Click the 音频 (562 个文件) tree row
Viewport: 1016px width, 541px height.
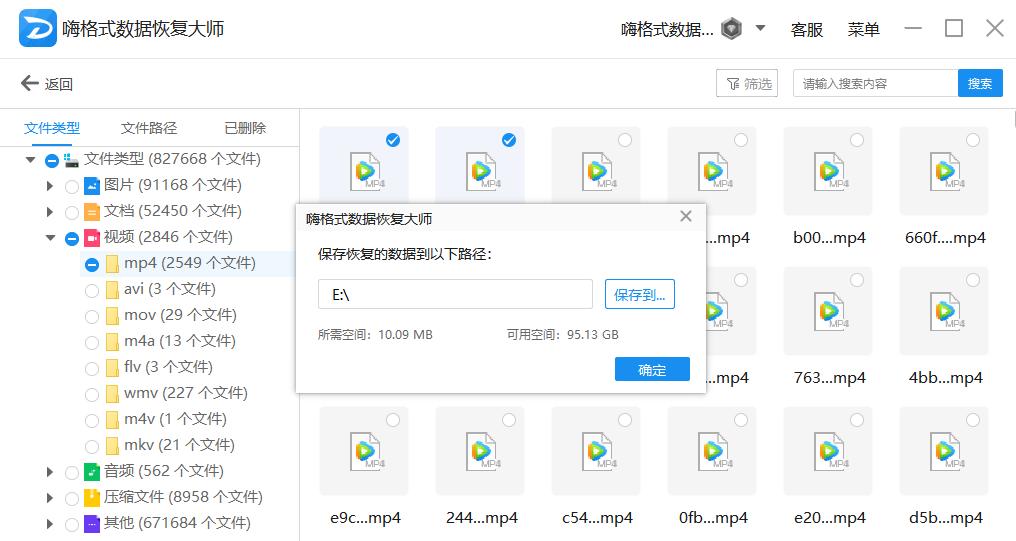pyautogui.click(x=164, y=471)
